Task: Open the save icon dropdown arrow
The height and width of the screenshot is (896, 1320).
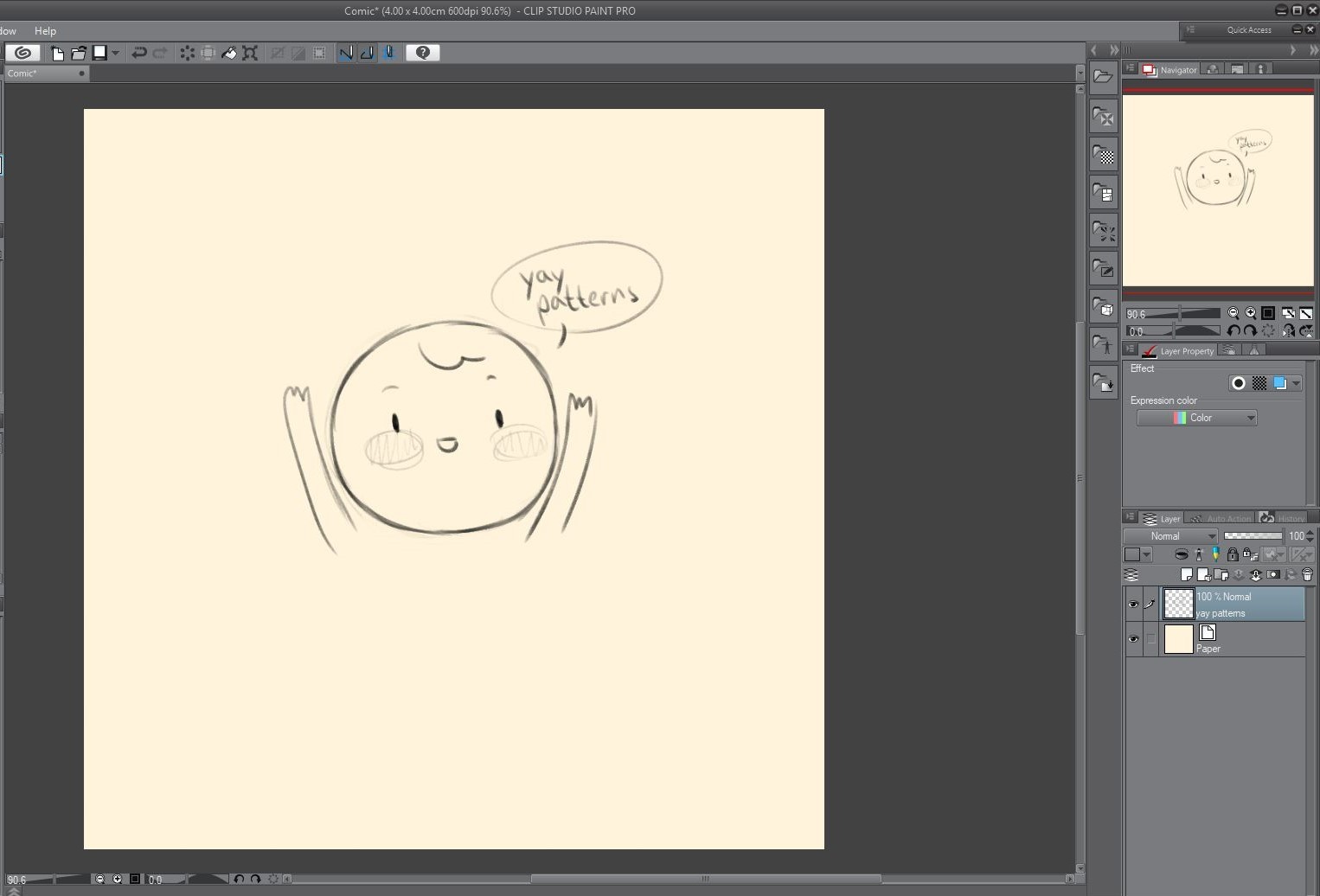Action: pos(115,54)
